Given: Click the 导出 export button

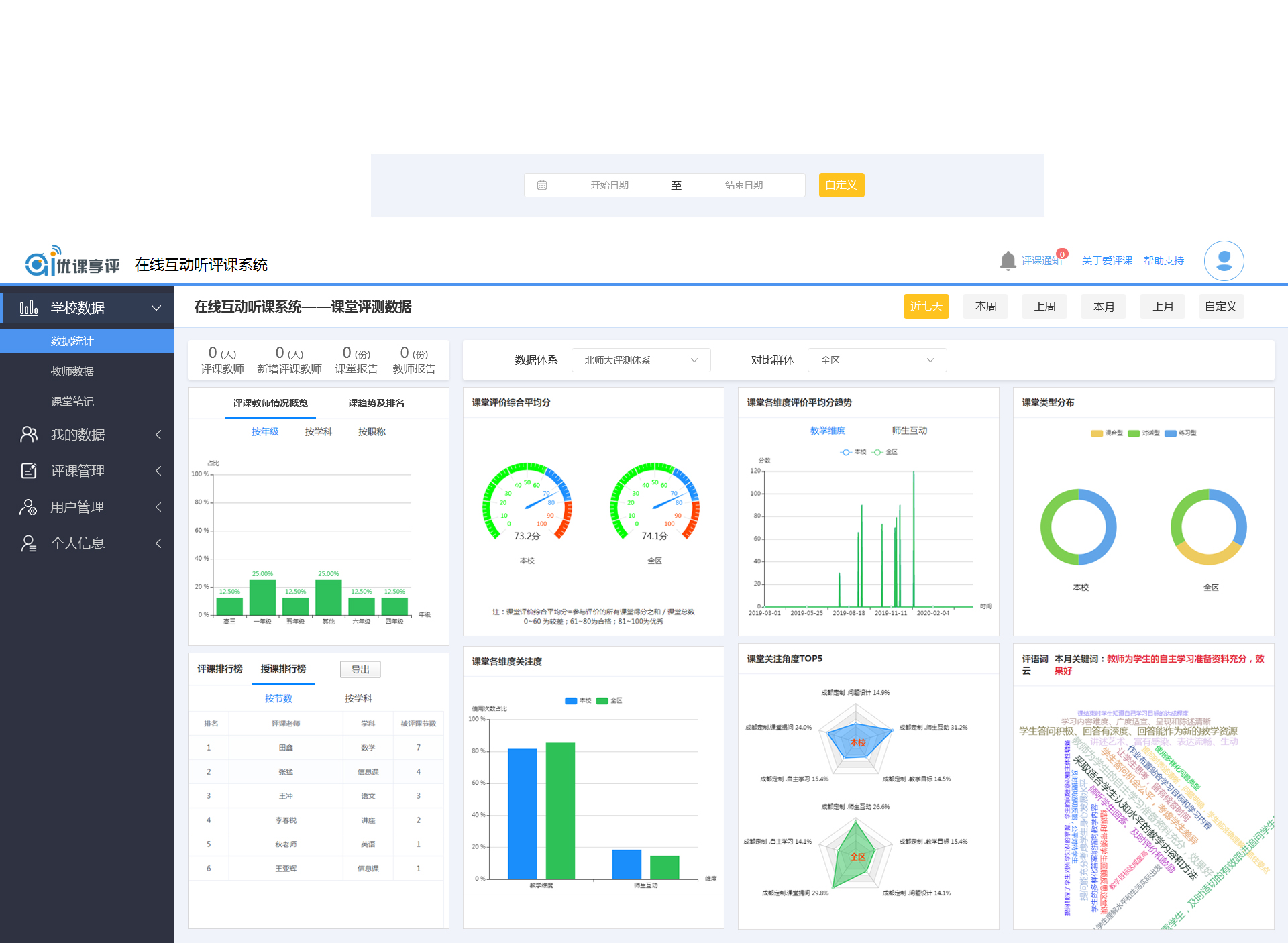Looking at the screenshot, I should pos(360,669).
